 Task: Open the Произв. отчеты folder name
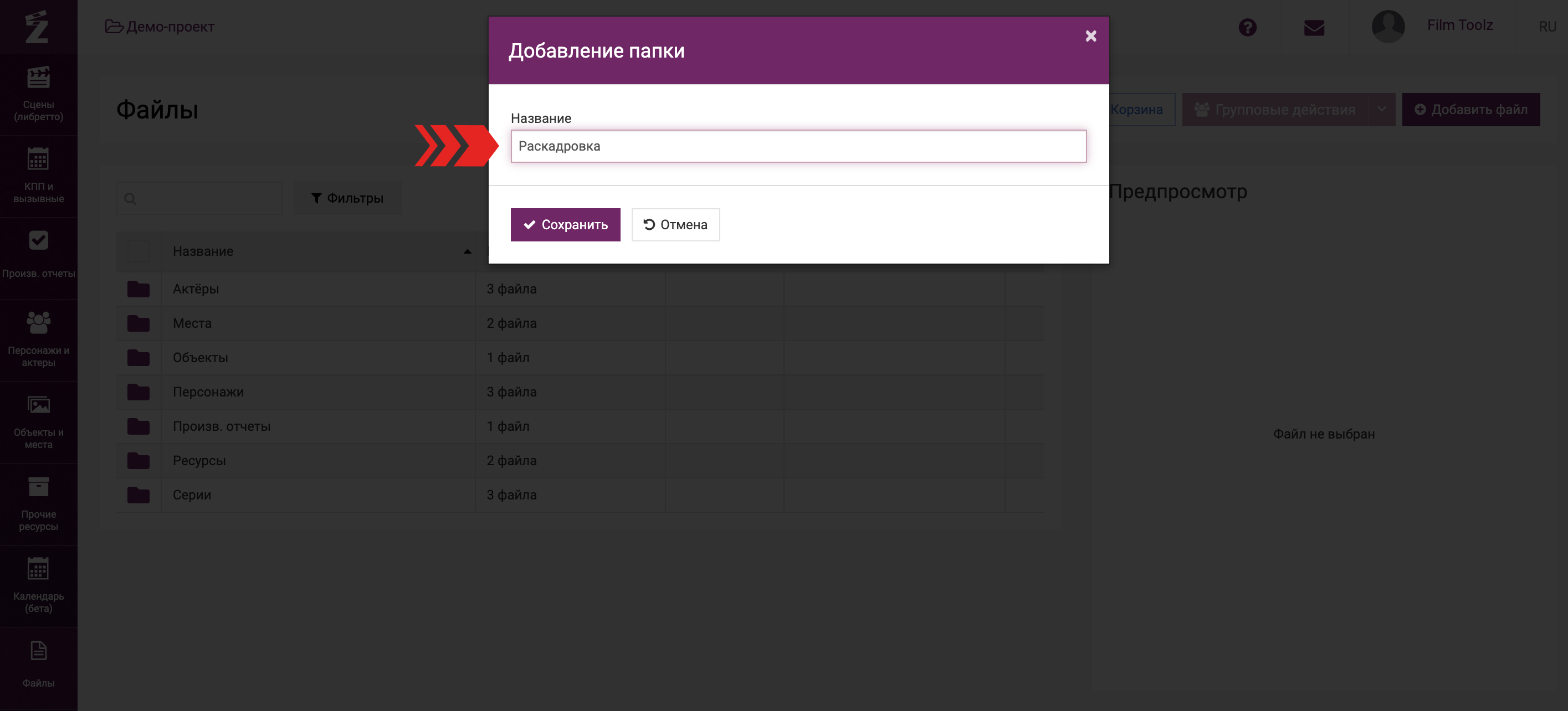point(222,426)
